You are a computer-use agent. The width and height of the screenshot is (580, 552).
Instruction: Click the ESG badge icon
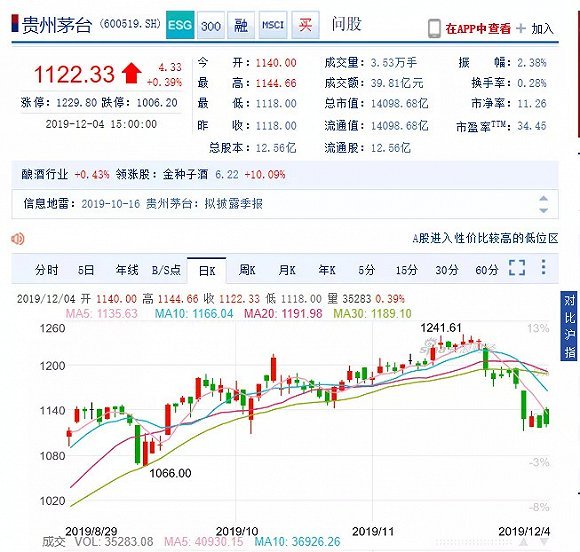pos(180,25)
